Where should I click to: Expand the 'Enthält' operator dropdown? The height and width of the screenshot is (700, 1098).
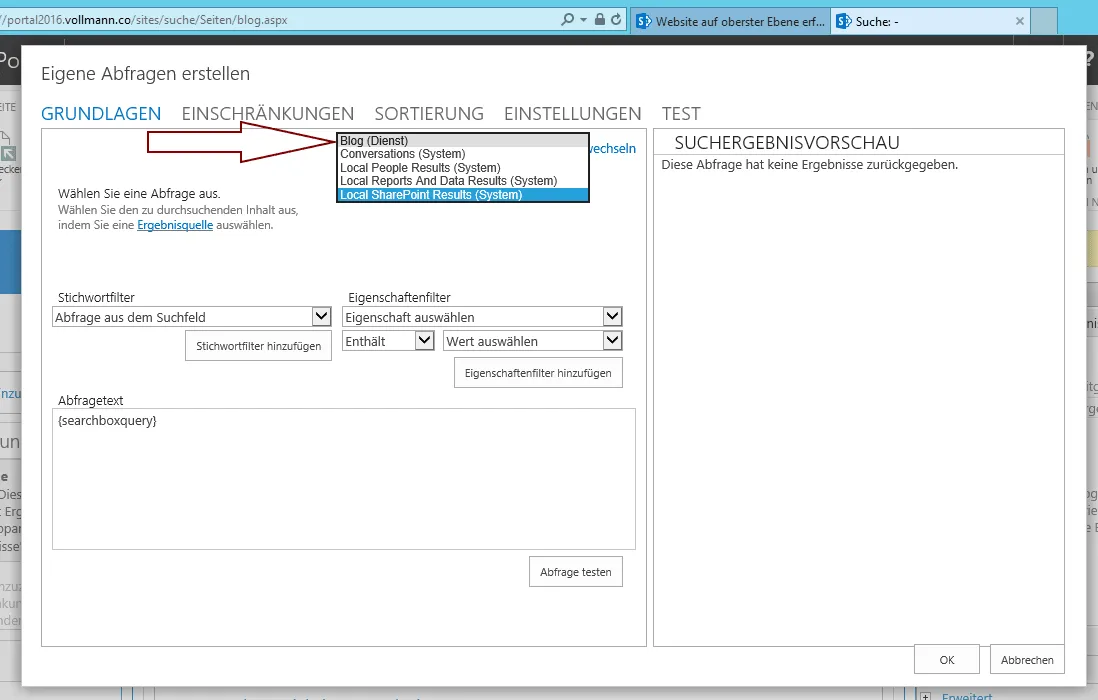(x=389, y=341)
